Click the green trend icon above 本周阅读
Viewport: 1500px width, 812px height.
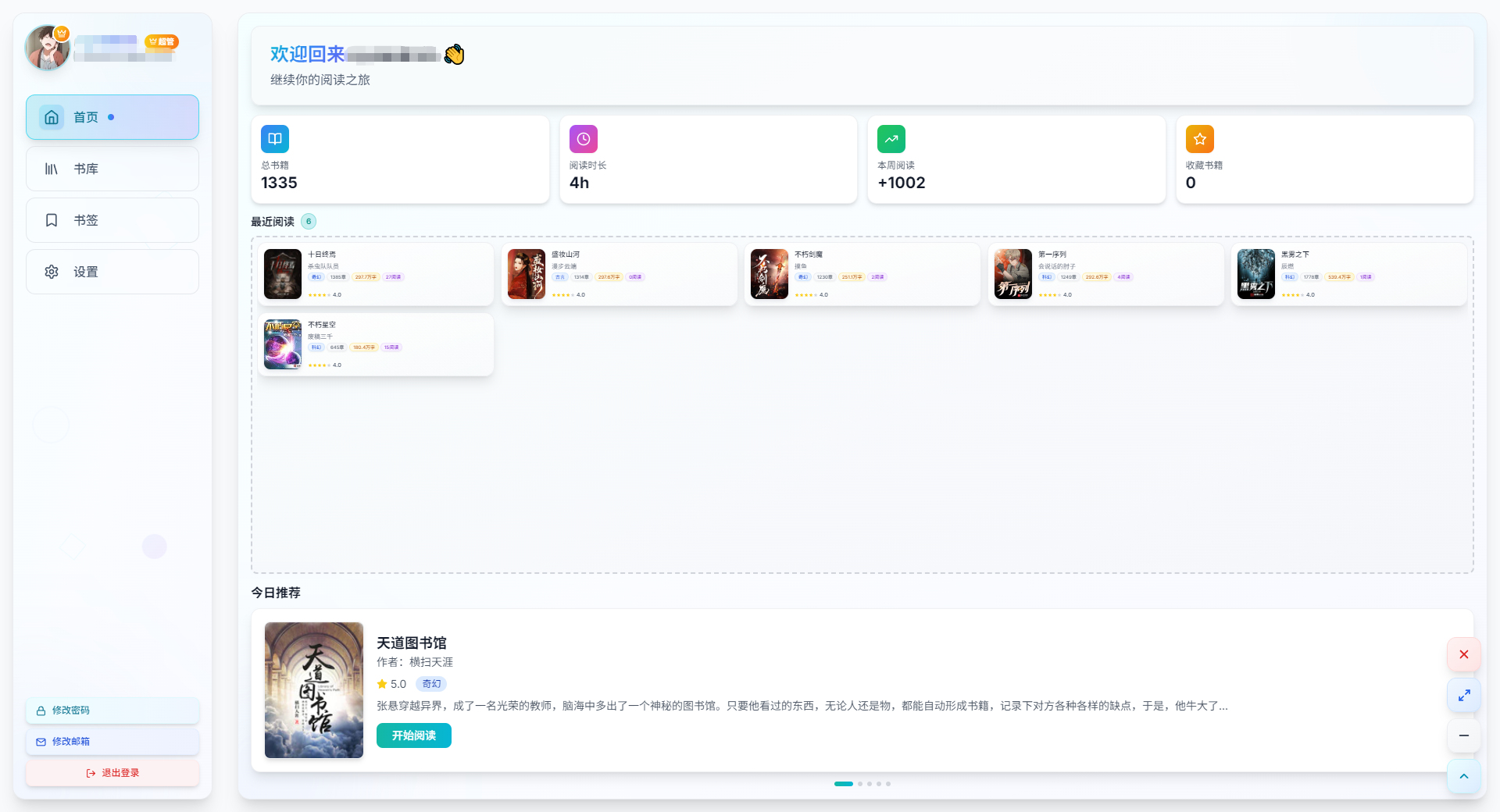(891, 139)
